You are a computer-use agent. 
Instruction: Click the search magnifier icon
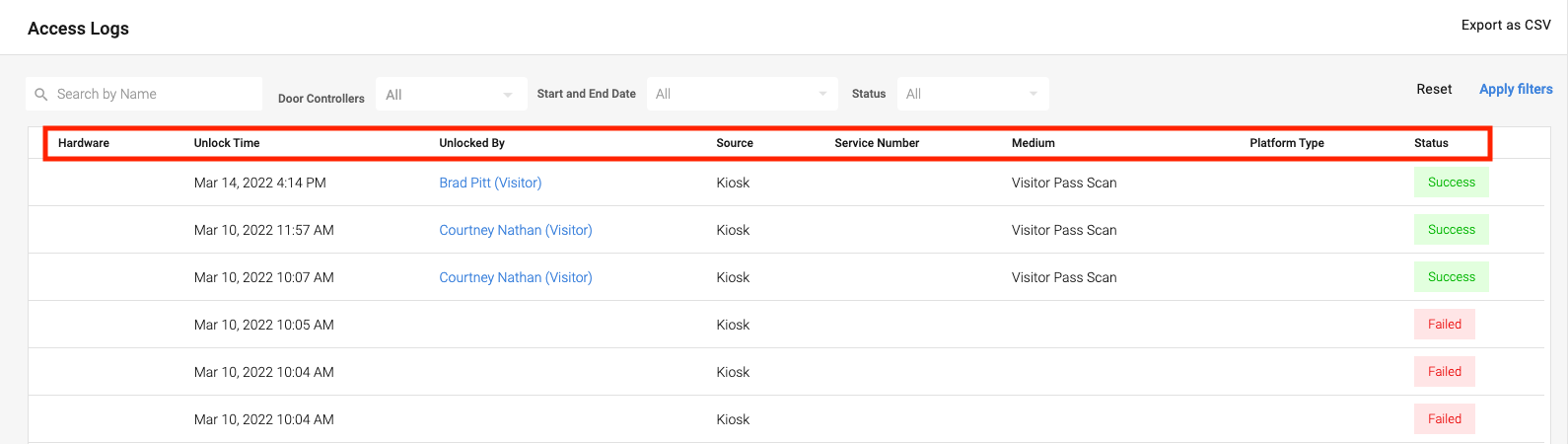pos(40,95)
